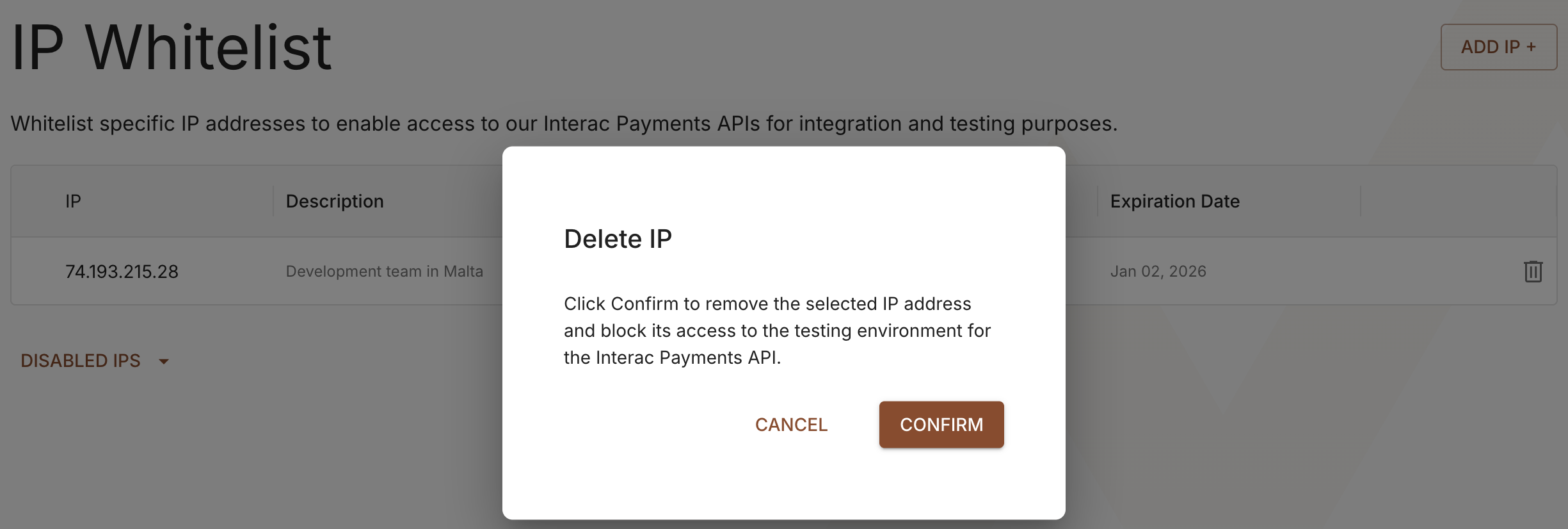Viewport: 1568px width, 529px height.
Task: Click the Description column header
Action: pos(334,201)
